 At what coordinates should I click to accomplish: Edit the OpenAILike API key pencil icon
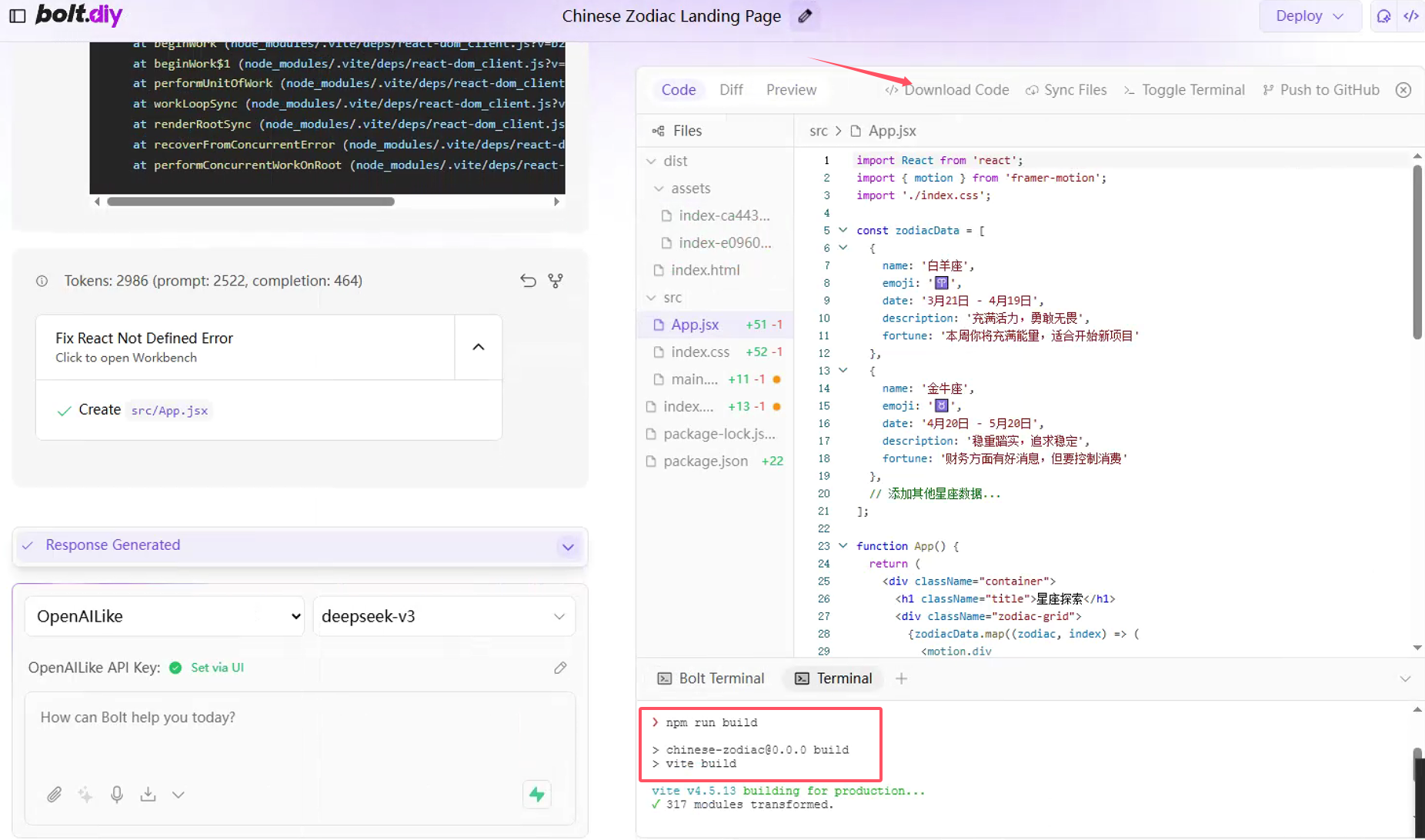coord(560,668)
